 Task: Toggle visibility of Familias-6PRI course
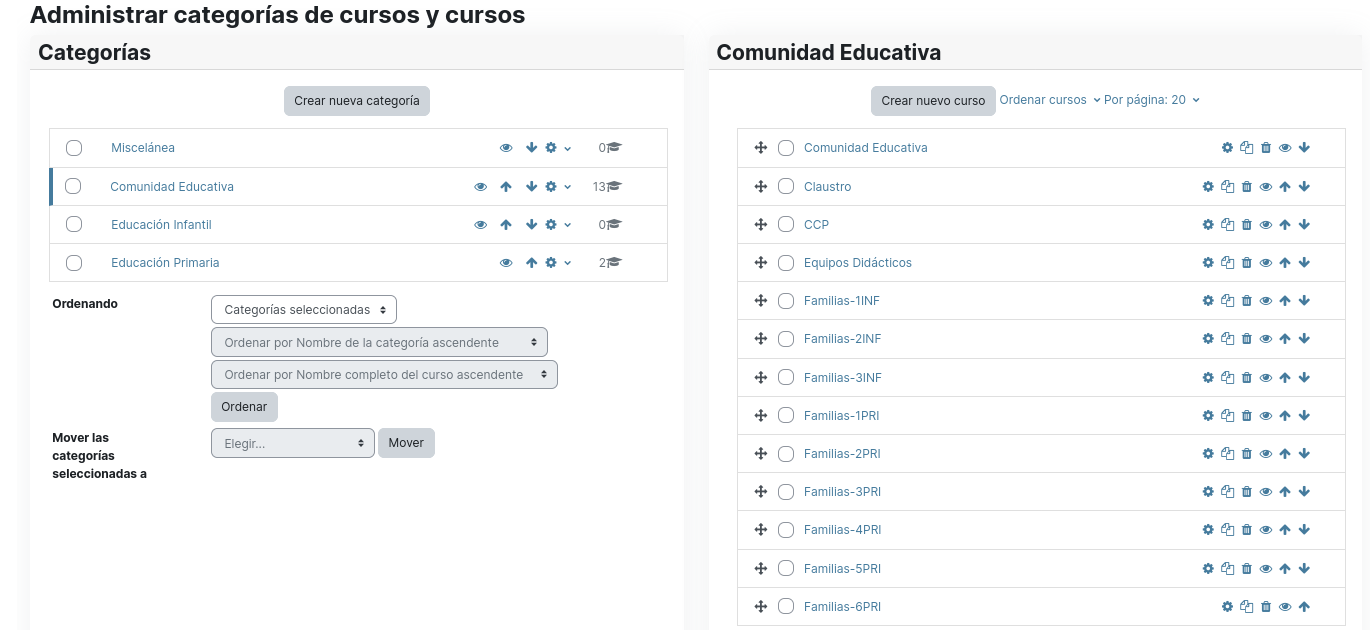pos(1285,607)
